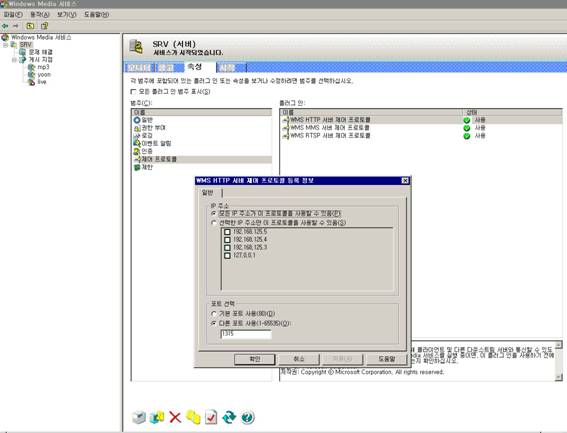Click the SRV server icon in header
The height and width of the screenshot is (433, 567).
[x=136, y=47]
